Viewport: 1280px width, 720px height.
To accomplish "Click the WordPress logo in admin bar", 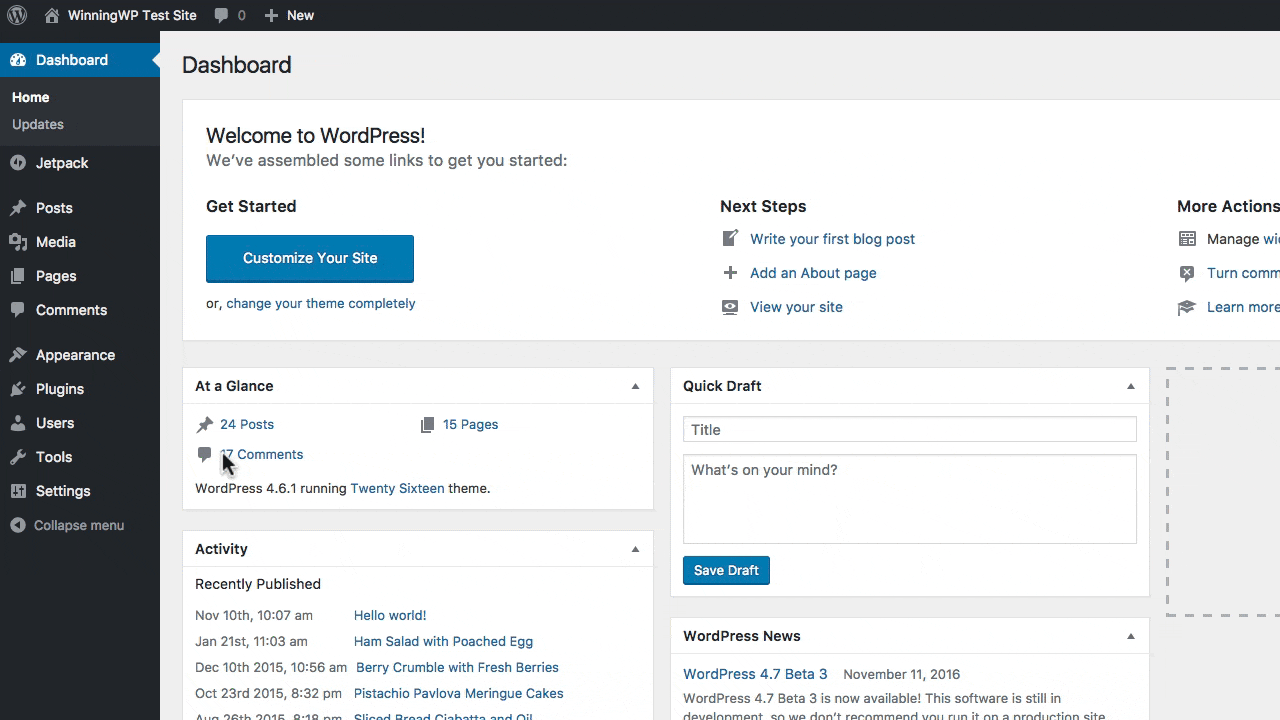I will (x=17, y=15).
